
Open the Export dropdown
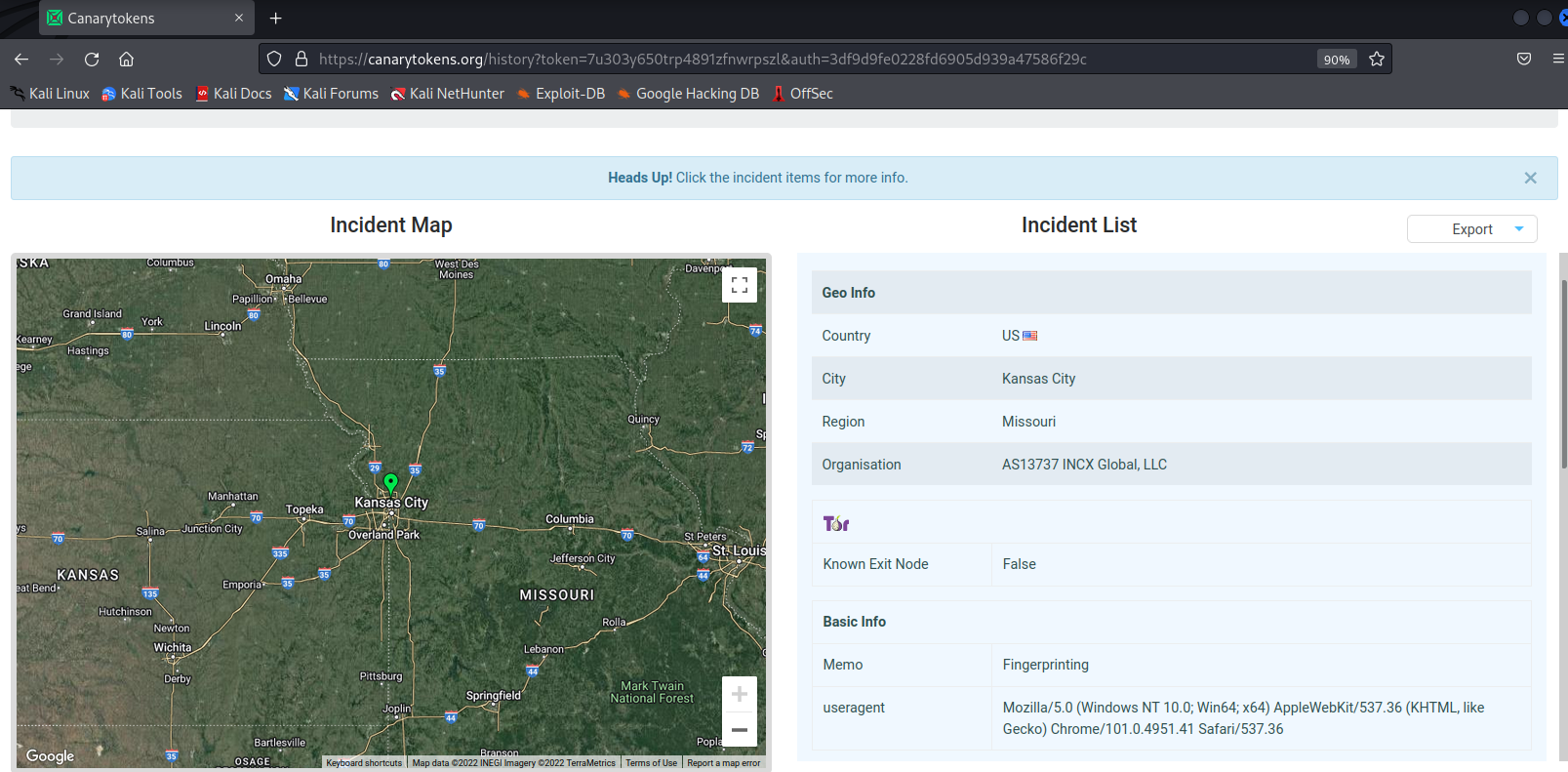(1471, 229)
